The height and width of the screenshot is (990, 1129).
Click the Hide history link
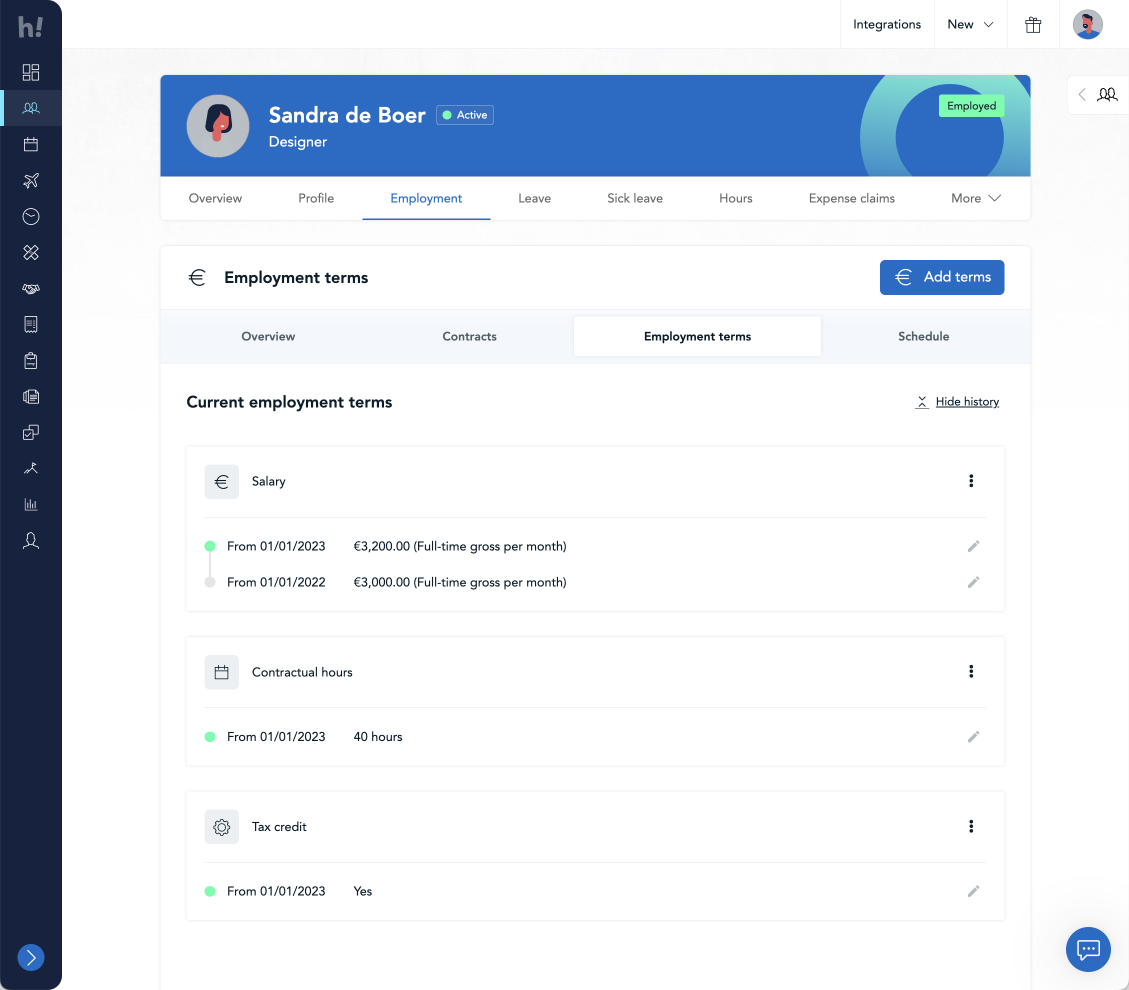(x=966, y=402)
